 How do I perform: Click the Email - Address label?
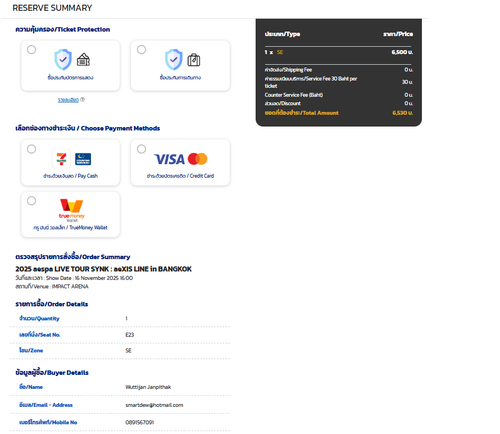click(46, 405)
